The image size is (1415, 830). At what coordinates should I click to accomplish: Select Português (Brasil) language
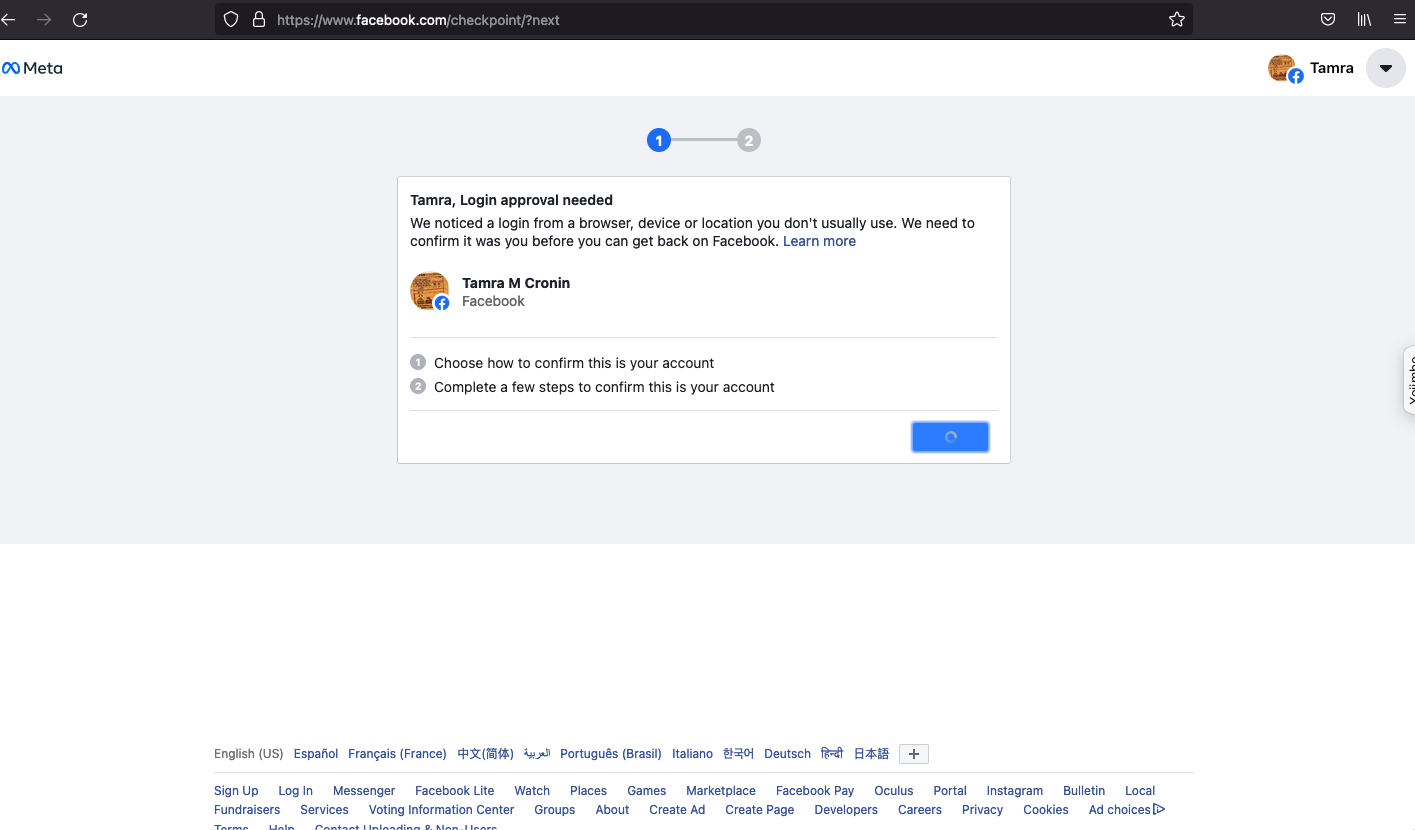[611, 754]
